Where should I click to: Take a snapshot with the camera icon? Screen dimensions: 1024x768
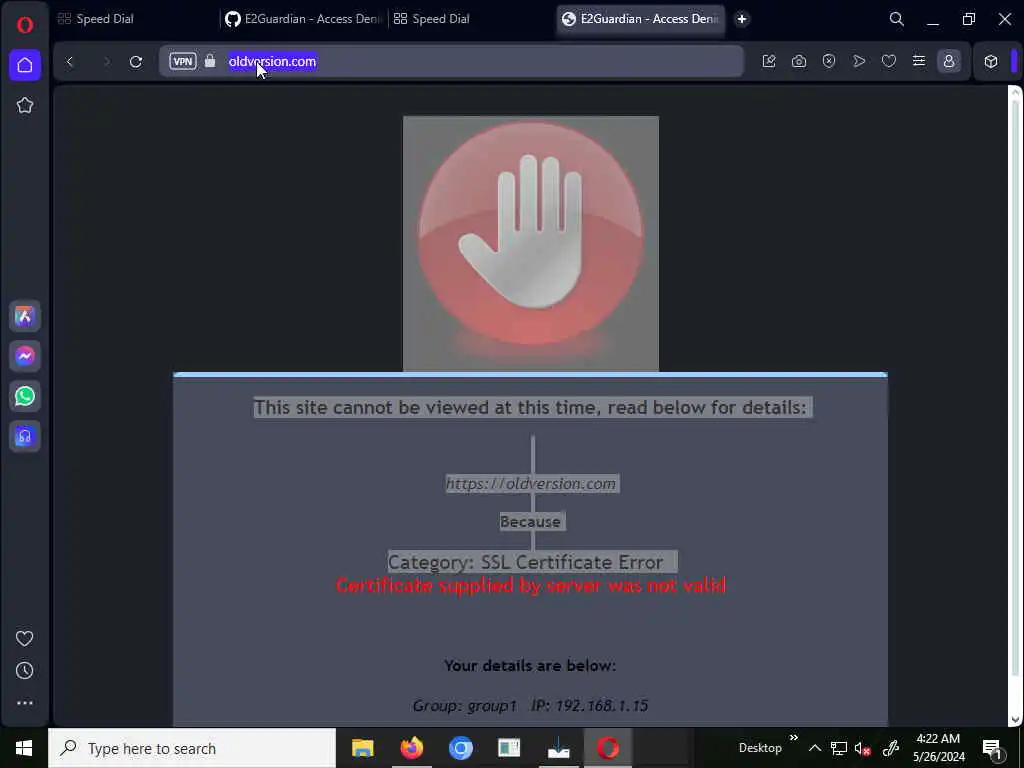click(x=799, y=61)
